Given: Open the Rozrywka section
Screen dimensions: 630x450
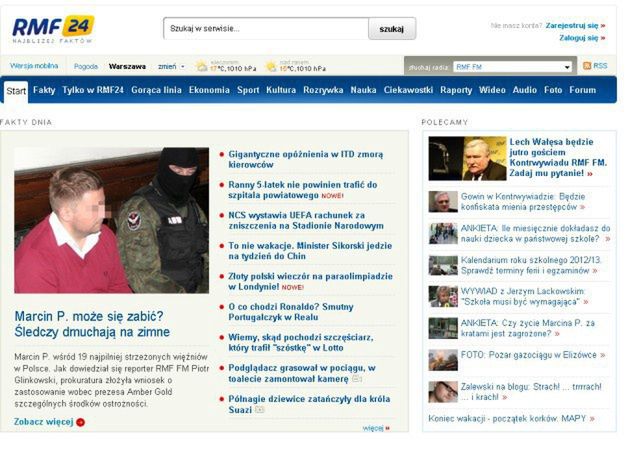Looking at the screenshot, I should [x=323, y=90].
